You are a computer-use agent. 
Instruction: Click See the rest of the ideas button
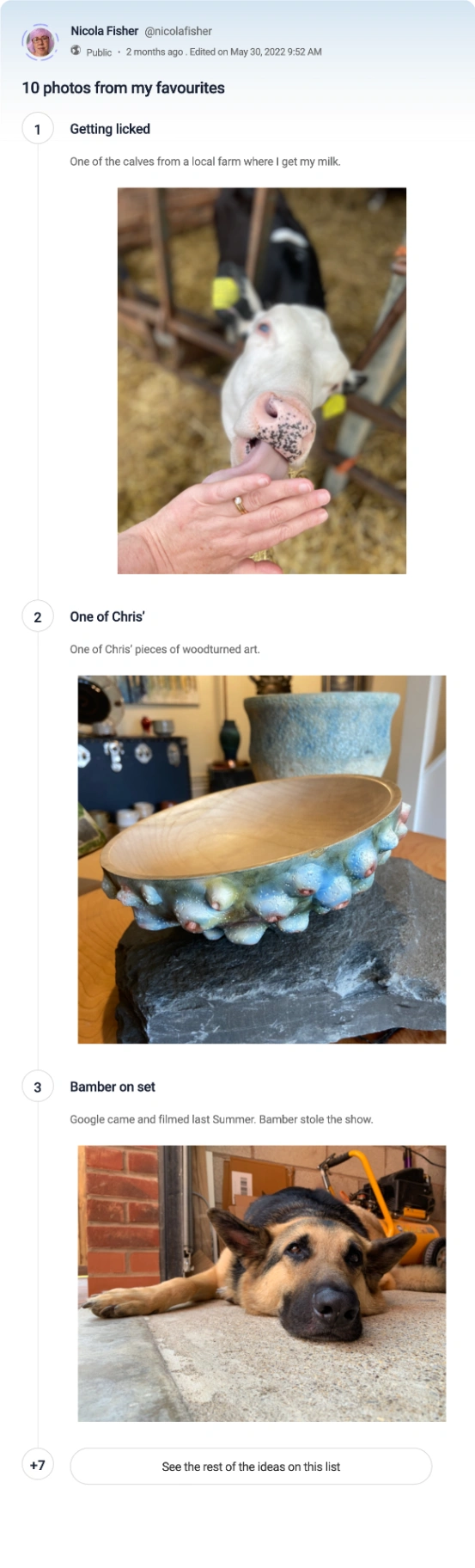pyautogui.click(x=251, y=1467)
